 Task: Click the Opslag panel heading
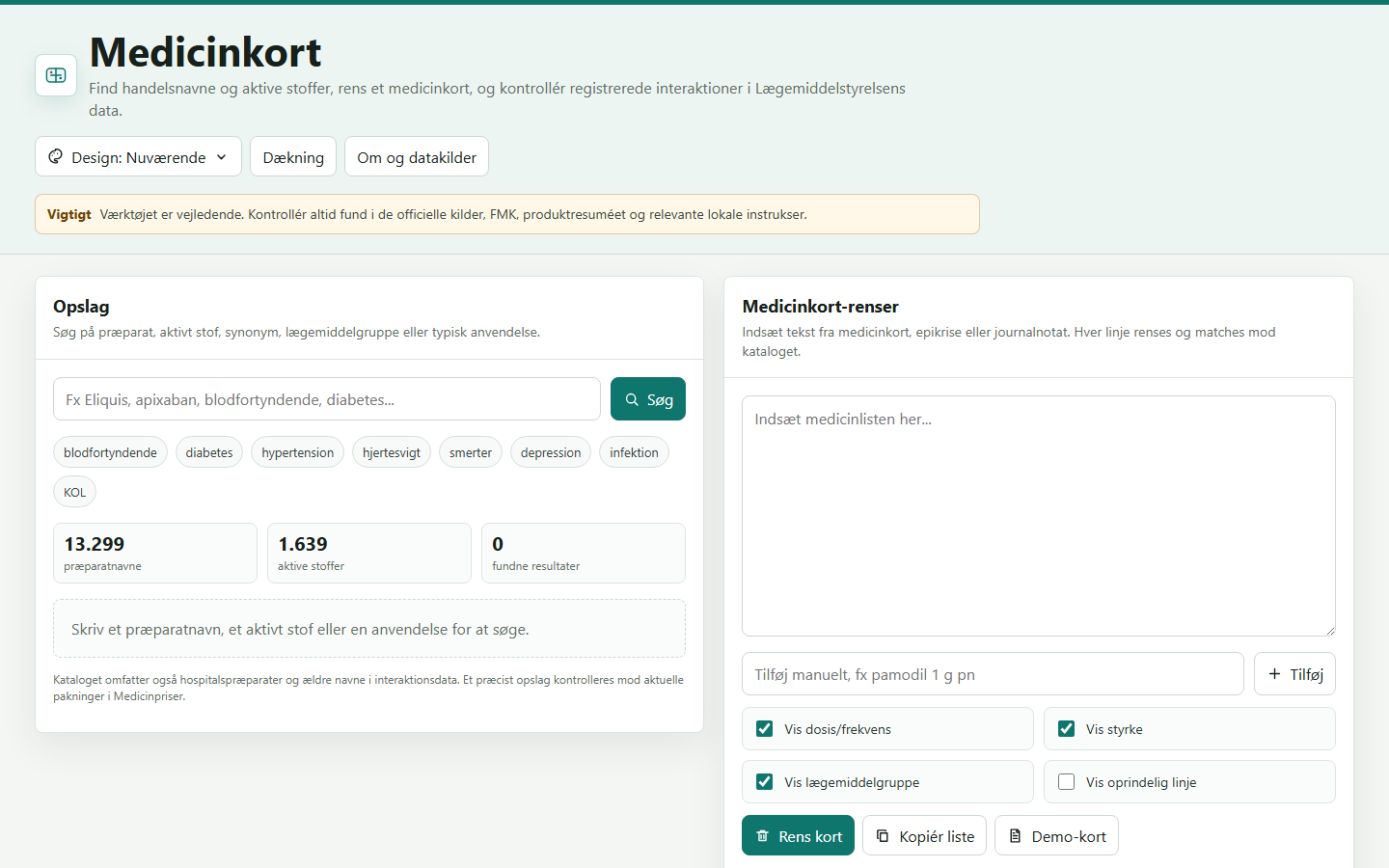tap(81, 307)
